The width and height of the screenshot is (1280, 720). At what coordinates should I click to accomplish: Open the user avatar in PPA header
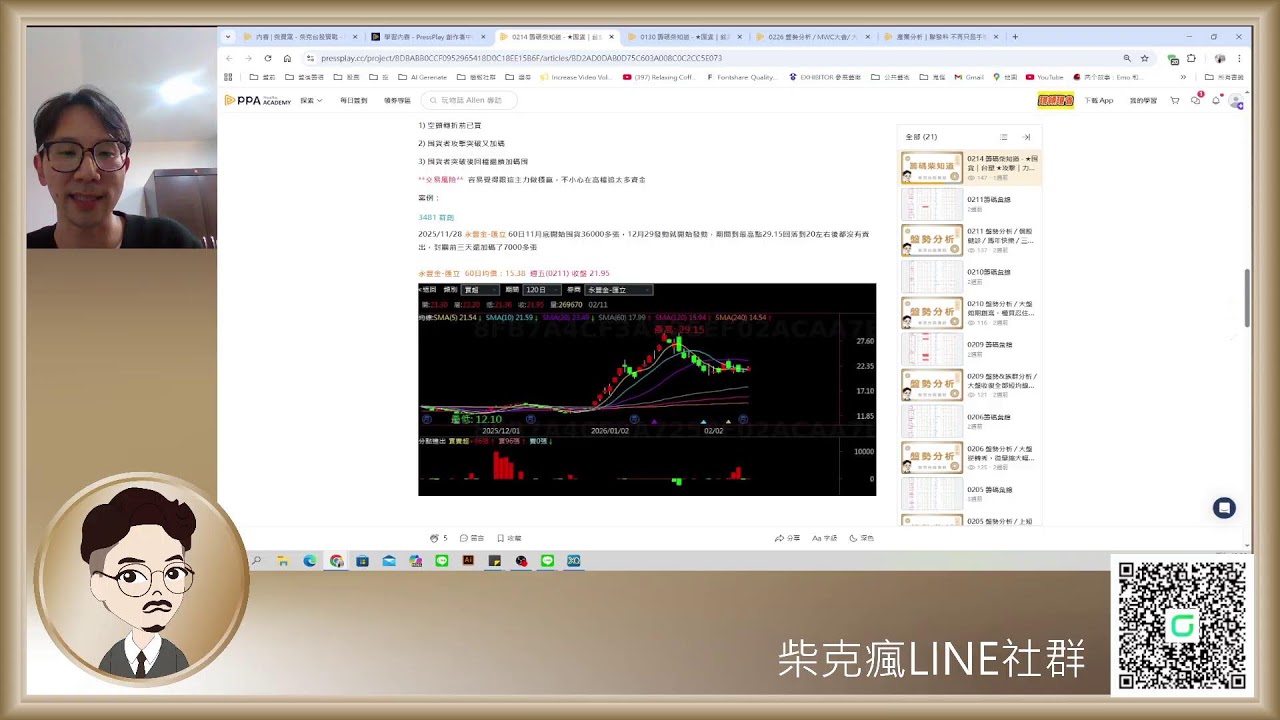pos(1237,101)
